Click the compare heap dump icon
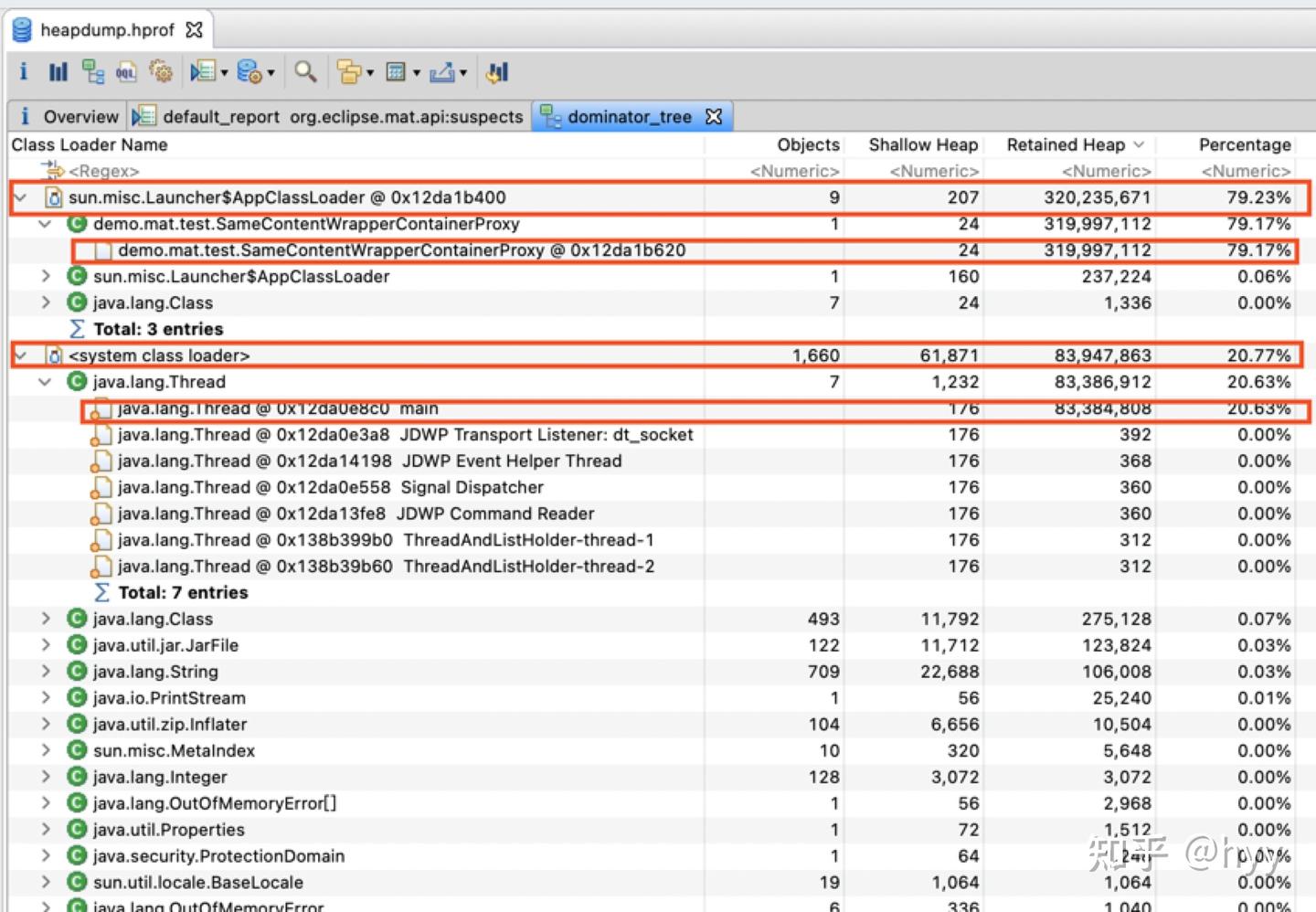The height and width of the screenshot is (912, 1316). 497,72
